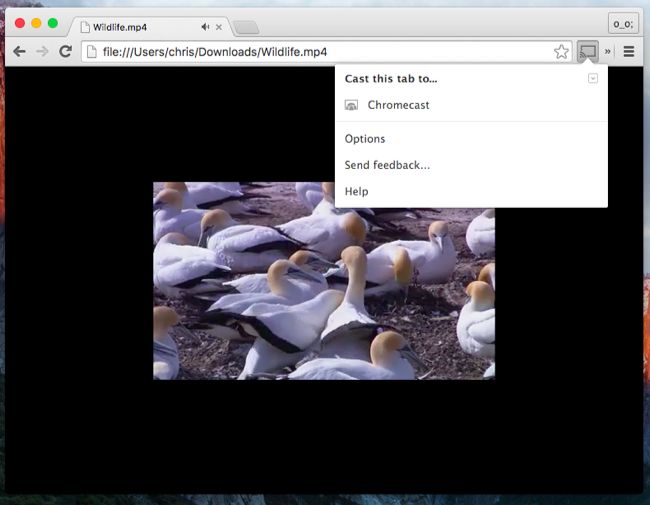Open a new tab

pyautogui.click(x=246, y=27)
